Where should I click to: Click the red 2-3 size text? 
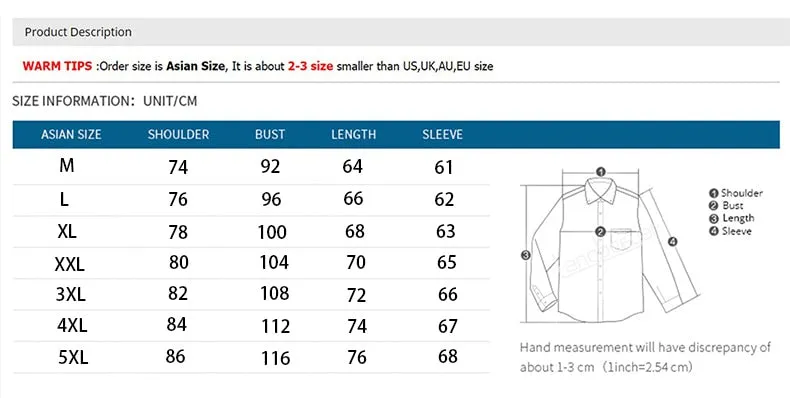(x=310, y=66)
